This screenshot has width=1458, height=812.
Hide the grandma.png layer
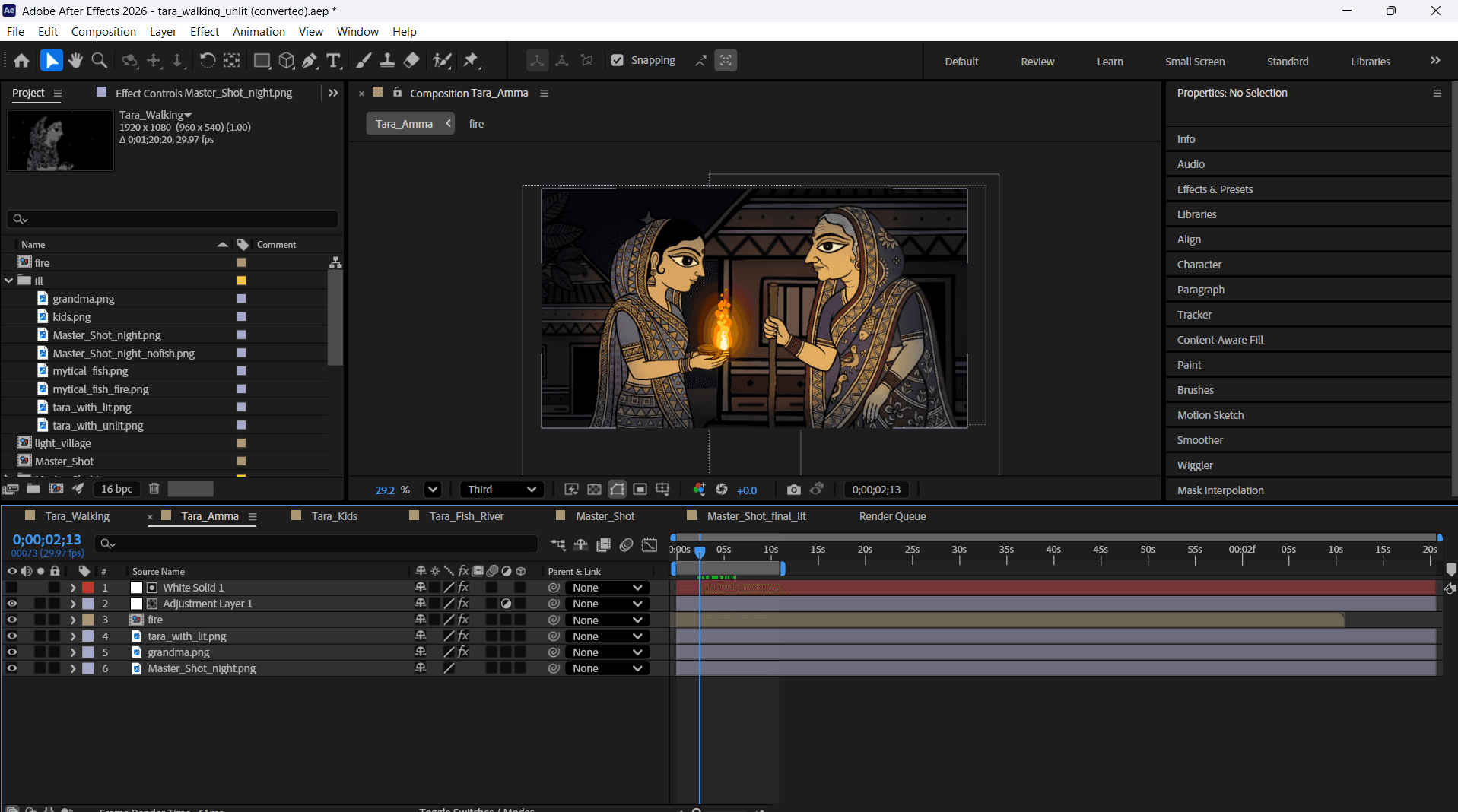click(x=11, y=652)
